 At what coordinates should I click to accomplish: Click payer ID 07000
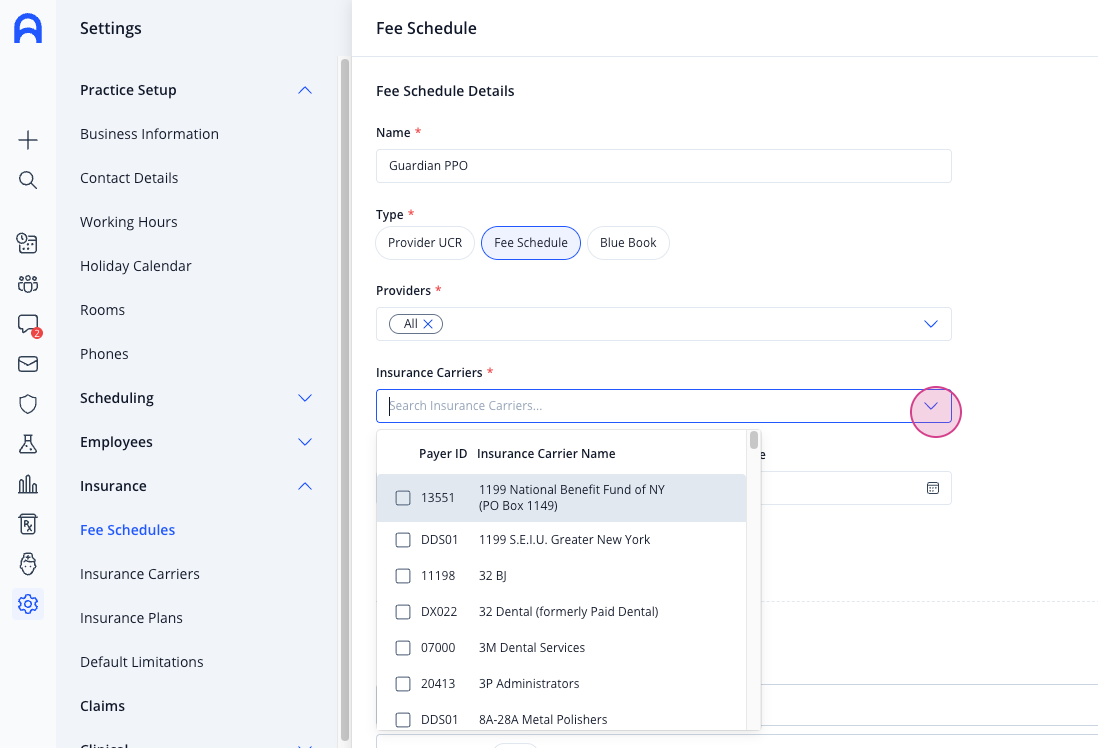(438, 648)
